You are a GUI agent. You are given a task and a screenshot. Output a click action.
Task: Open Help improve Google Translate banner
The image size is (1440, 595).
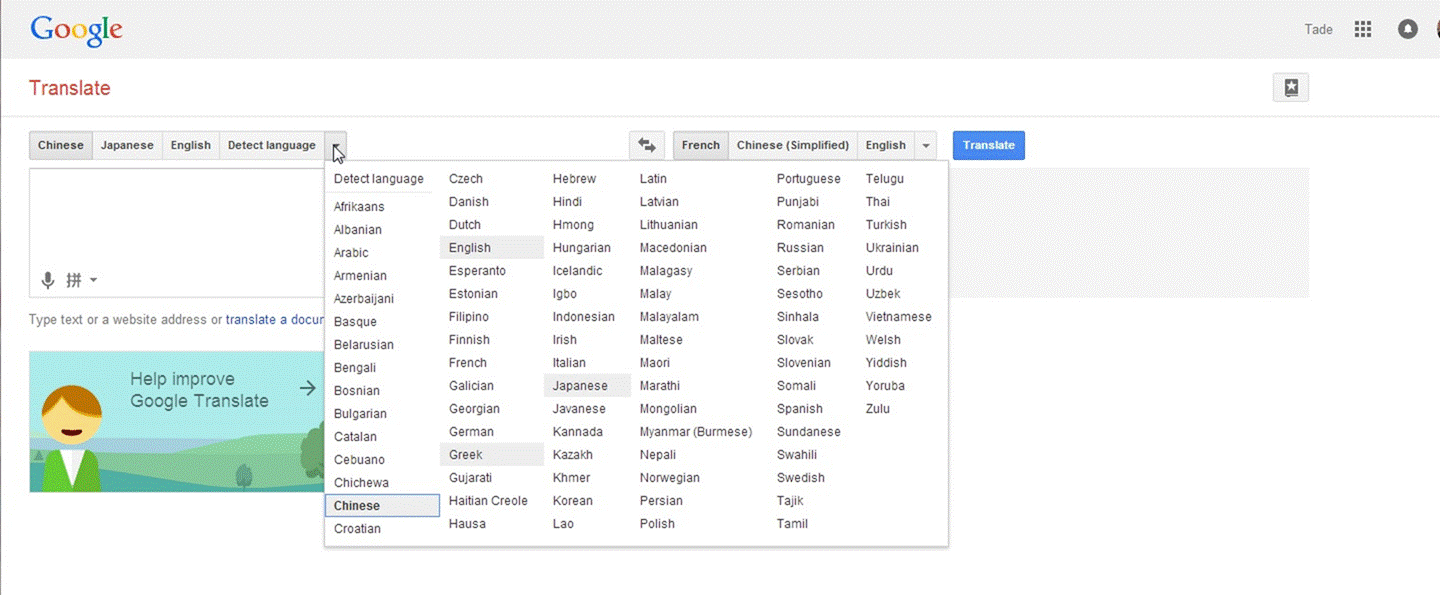pyautogui.click(x=177, y=421)
